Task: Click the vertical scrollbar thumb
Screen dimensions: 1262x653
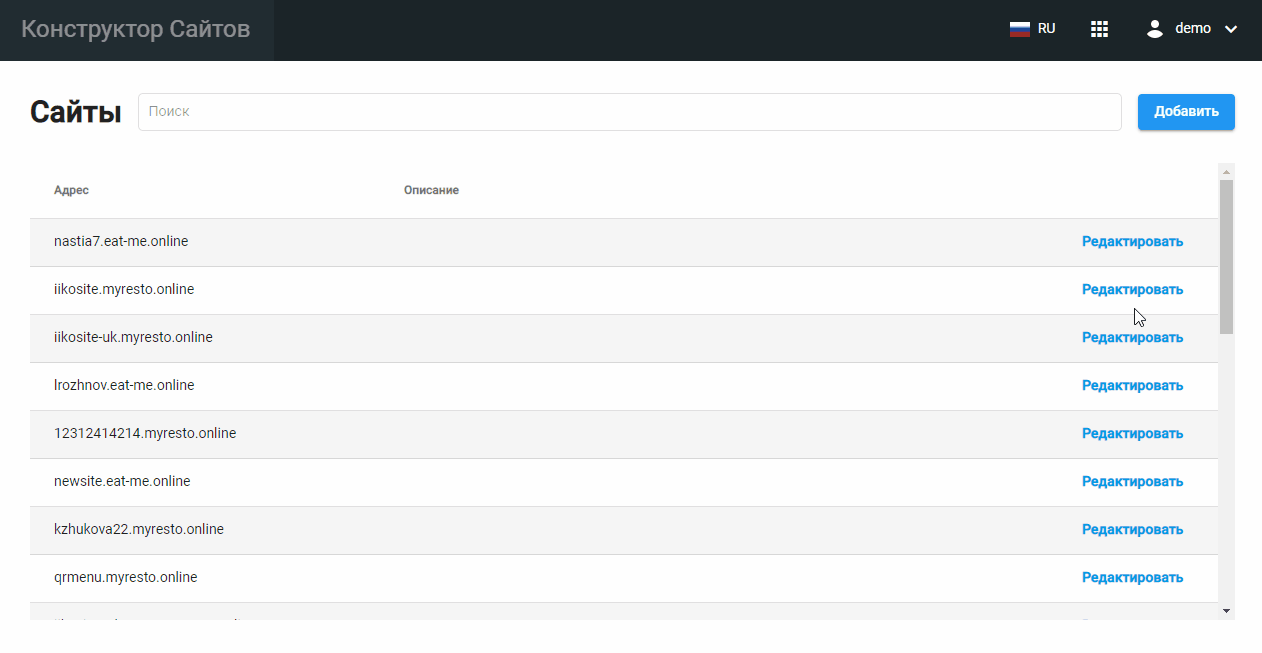Action: (x=1226, y=256)
